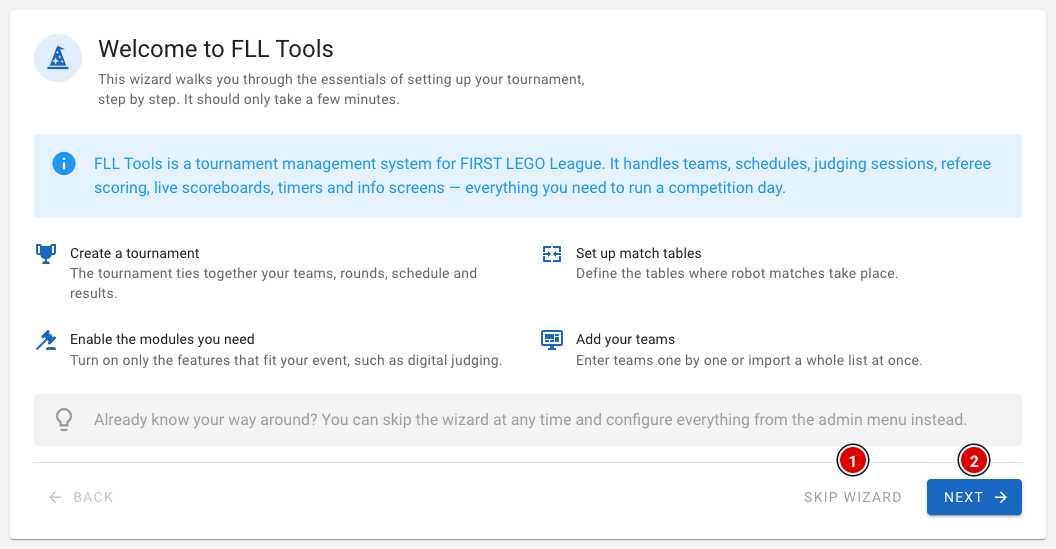
Task: Click the "Set up match tables" title
Action: pos(638,253)
